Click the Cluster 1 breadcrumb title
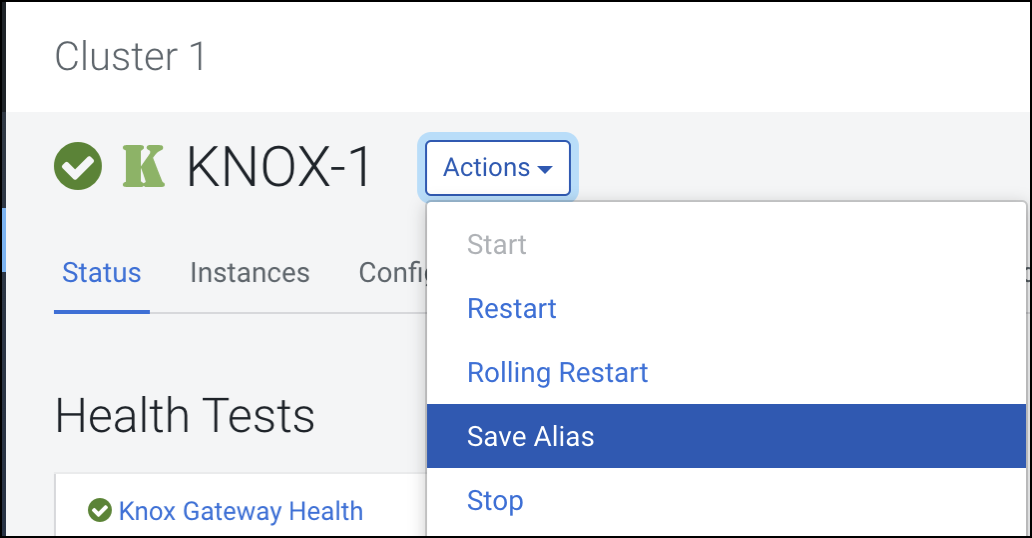Image resolution: width=1032 pixels, height=538 pixels. click(x=130, y=57)
